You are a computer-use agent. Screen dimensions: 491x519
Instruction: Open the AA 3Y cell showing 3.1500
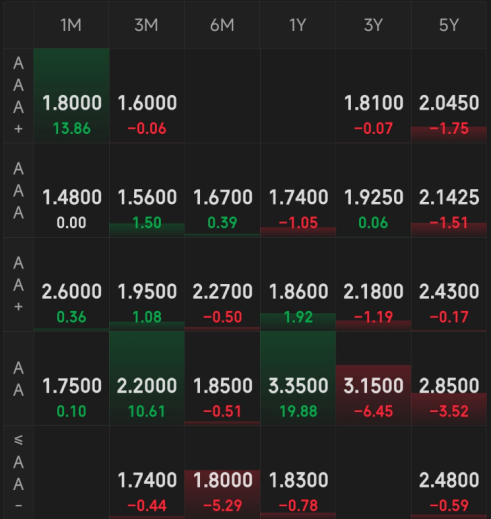click(373, 379)
